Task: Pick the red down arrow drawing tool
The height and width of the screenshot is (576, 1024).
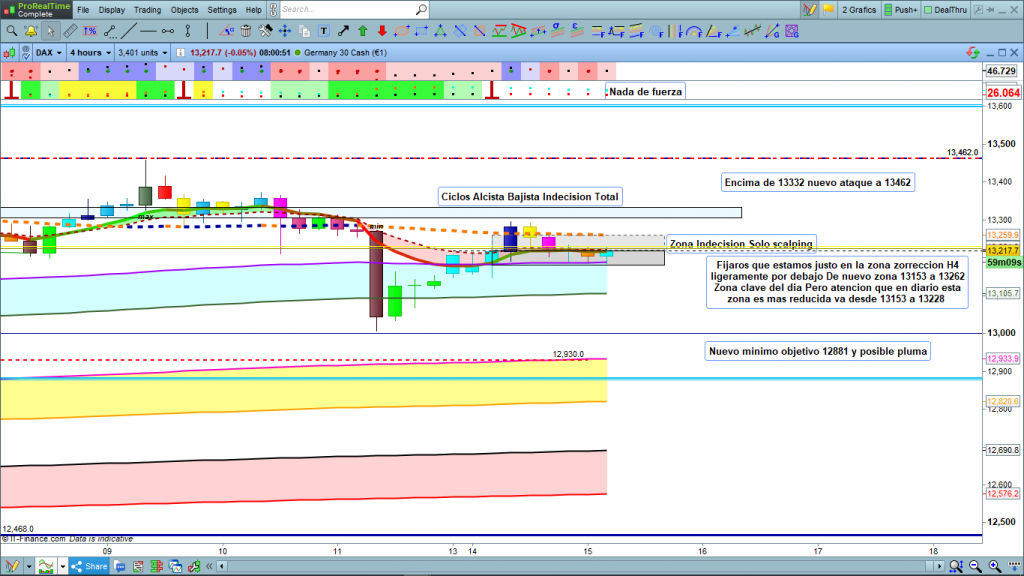Action: coord(380,30)
